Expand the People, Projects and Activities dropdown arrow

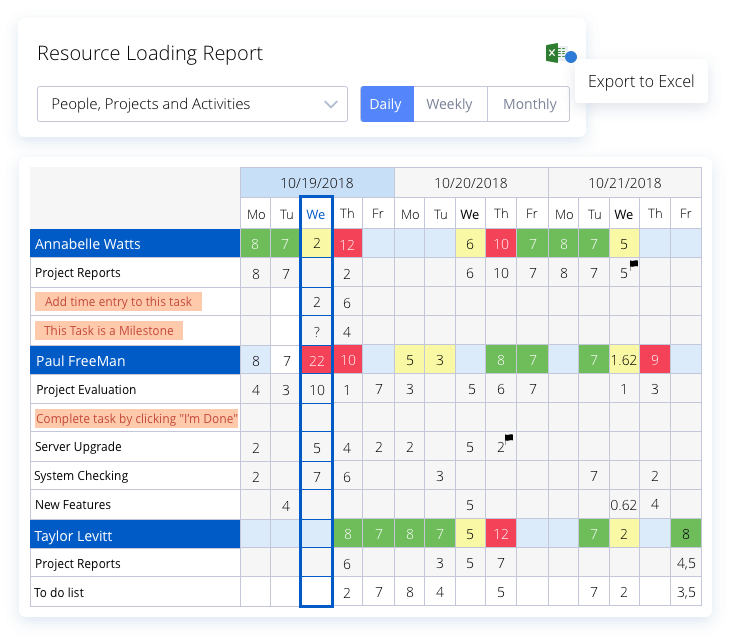tap(331, 104)
